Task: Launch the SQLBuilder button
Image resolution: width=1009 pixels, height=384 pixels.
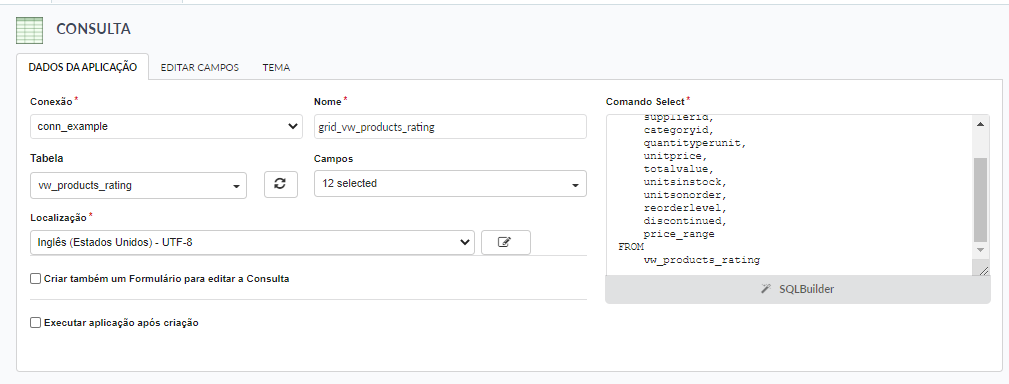Action: 798,289
